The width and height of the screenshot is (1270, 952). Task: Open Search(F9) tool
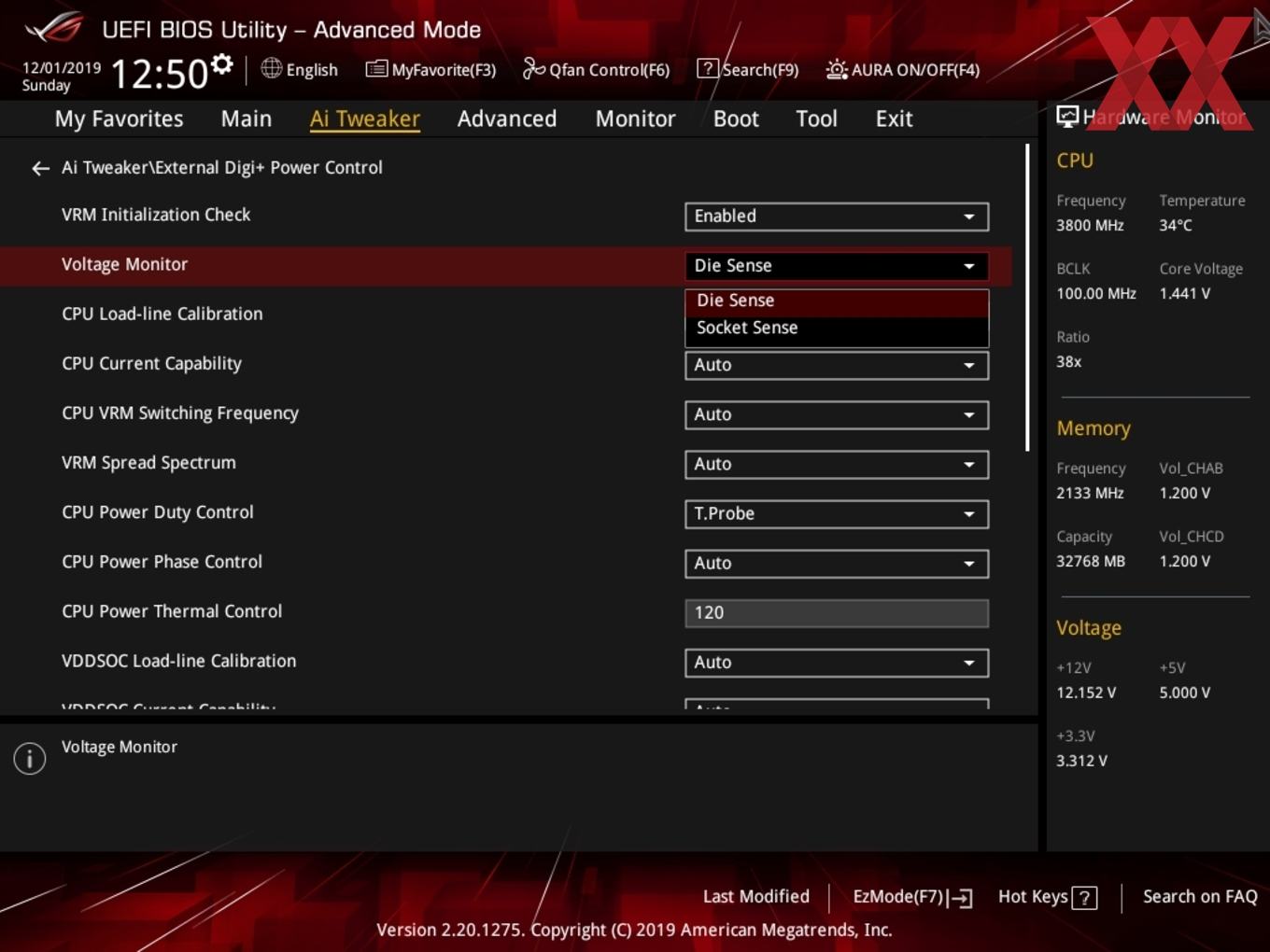coord(748,69)
